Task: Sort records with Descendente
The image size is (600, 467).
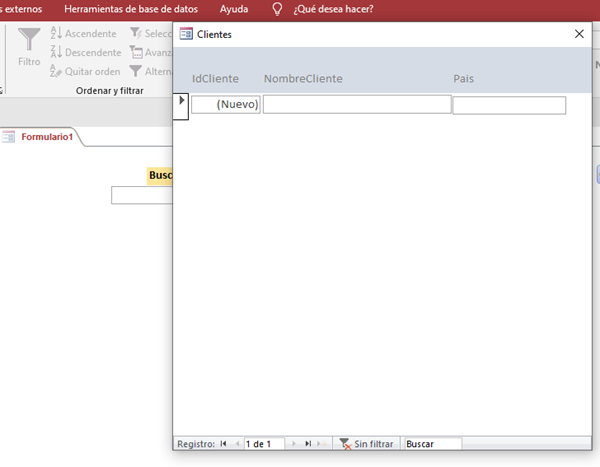Action: point(85,53)
